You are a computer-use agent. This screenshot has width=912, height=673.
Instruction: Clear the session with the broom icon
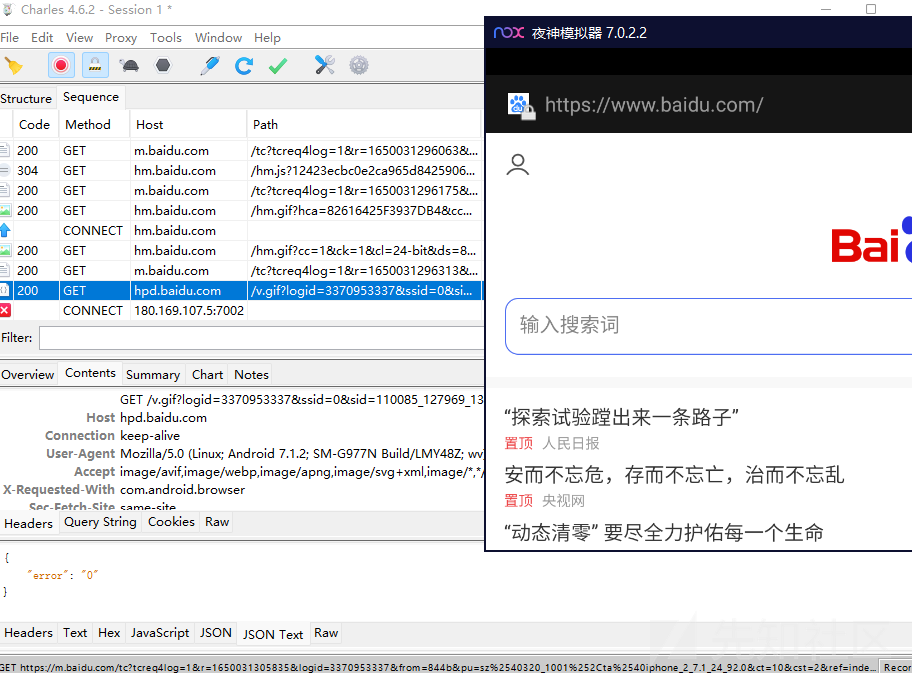(x=13, y=66)
